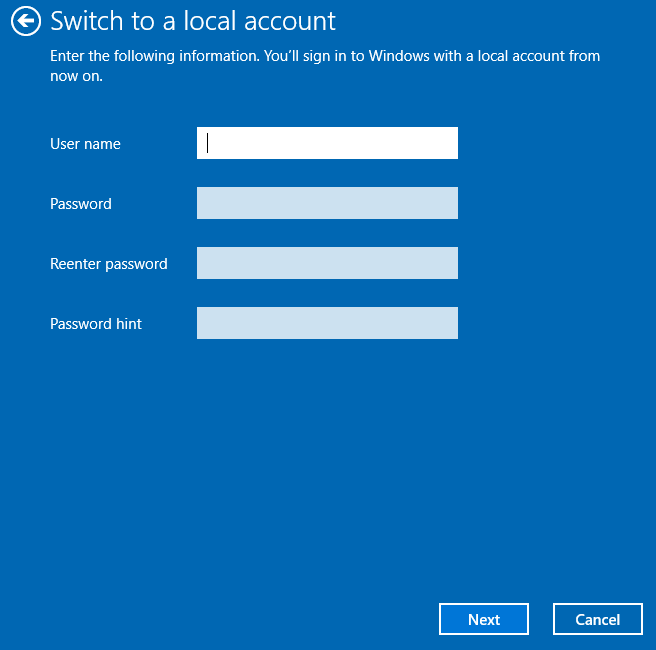Continue with the Next button

click(x=484, y=619)
